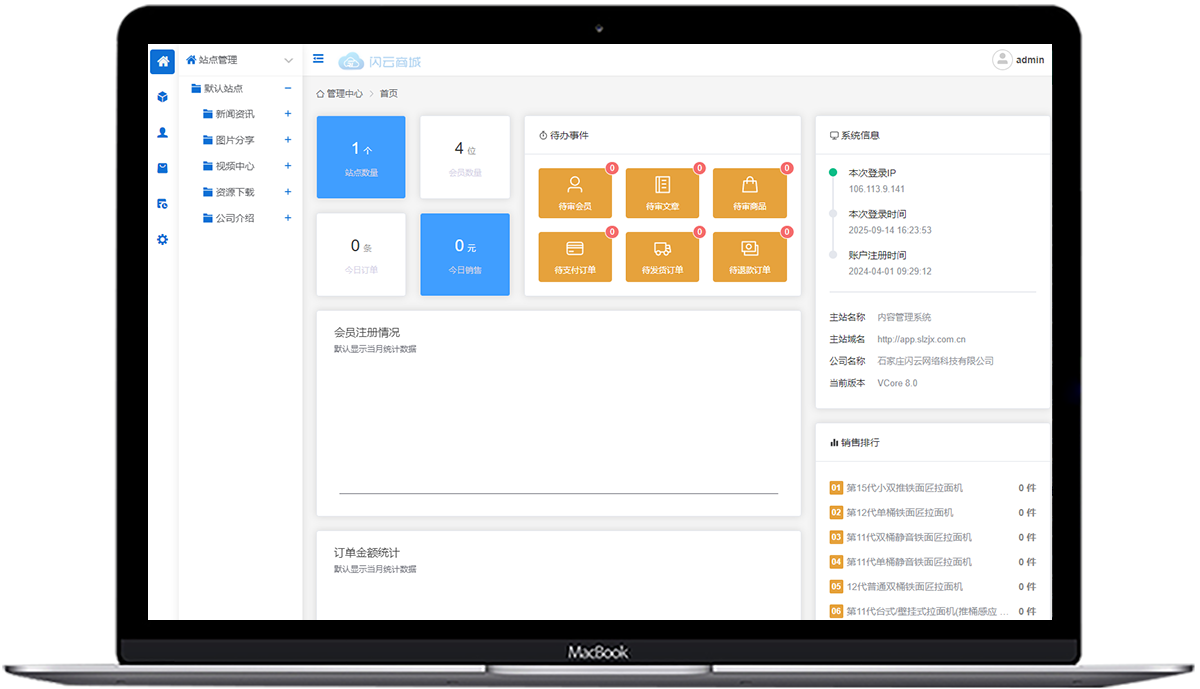The width and height of the screenshot is (1200, 689).
Task: Collapse the 默认站点 tree node
Action: point(288,88)
